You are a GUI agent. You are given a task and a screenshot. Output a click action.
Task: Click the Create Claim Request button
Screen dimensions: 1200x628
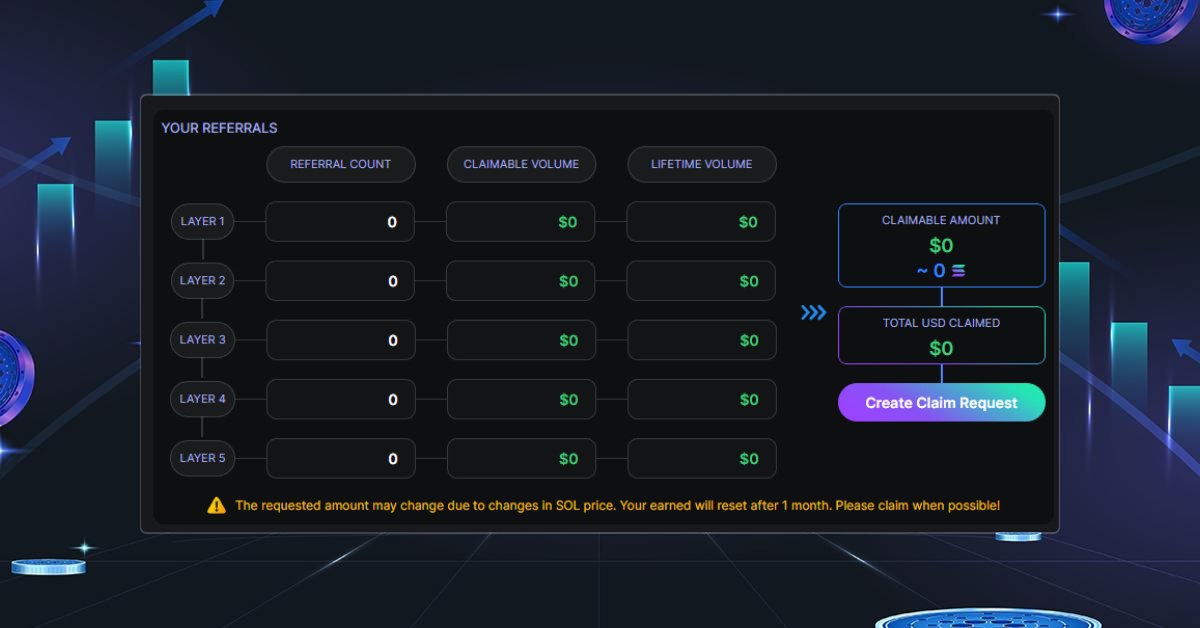tap(941, 402)
